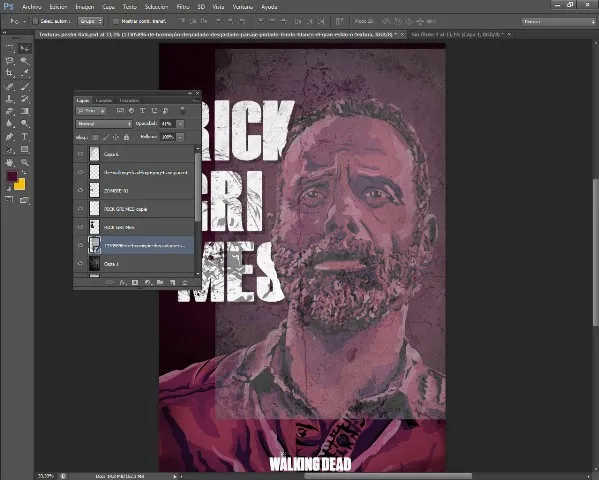The height and width of the screenshot is (480, 599).
Task: Hide the Capa 6 layer
Action: click(x=81, y=154)
